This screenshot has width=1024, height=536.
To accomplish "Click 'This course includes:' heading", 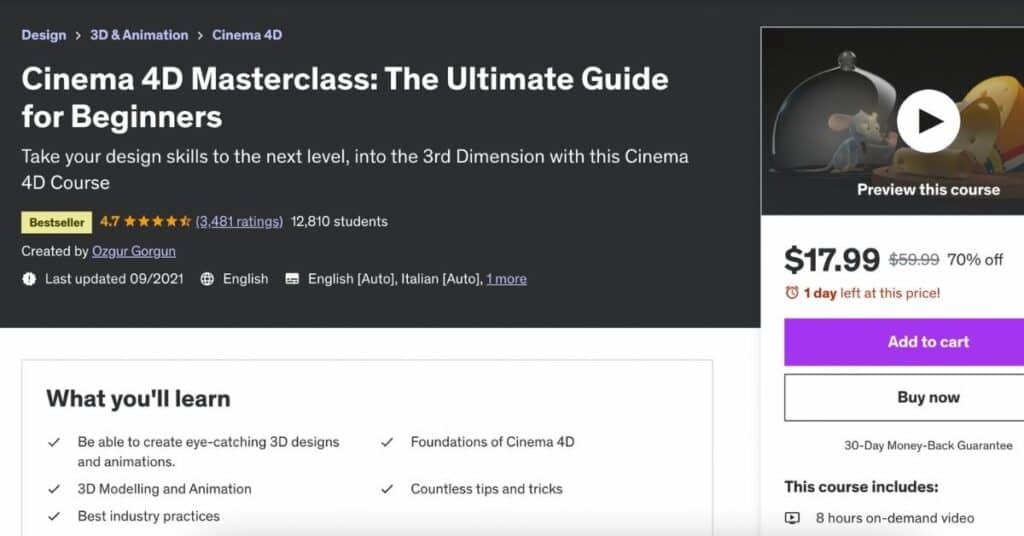I will (861, 486).
